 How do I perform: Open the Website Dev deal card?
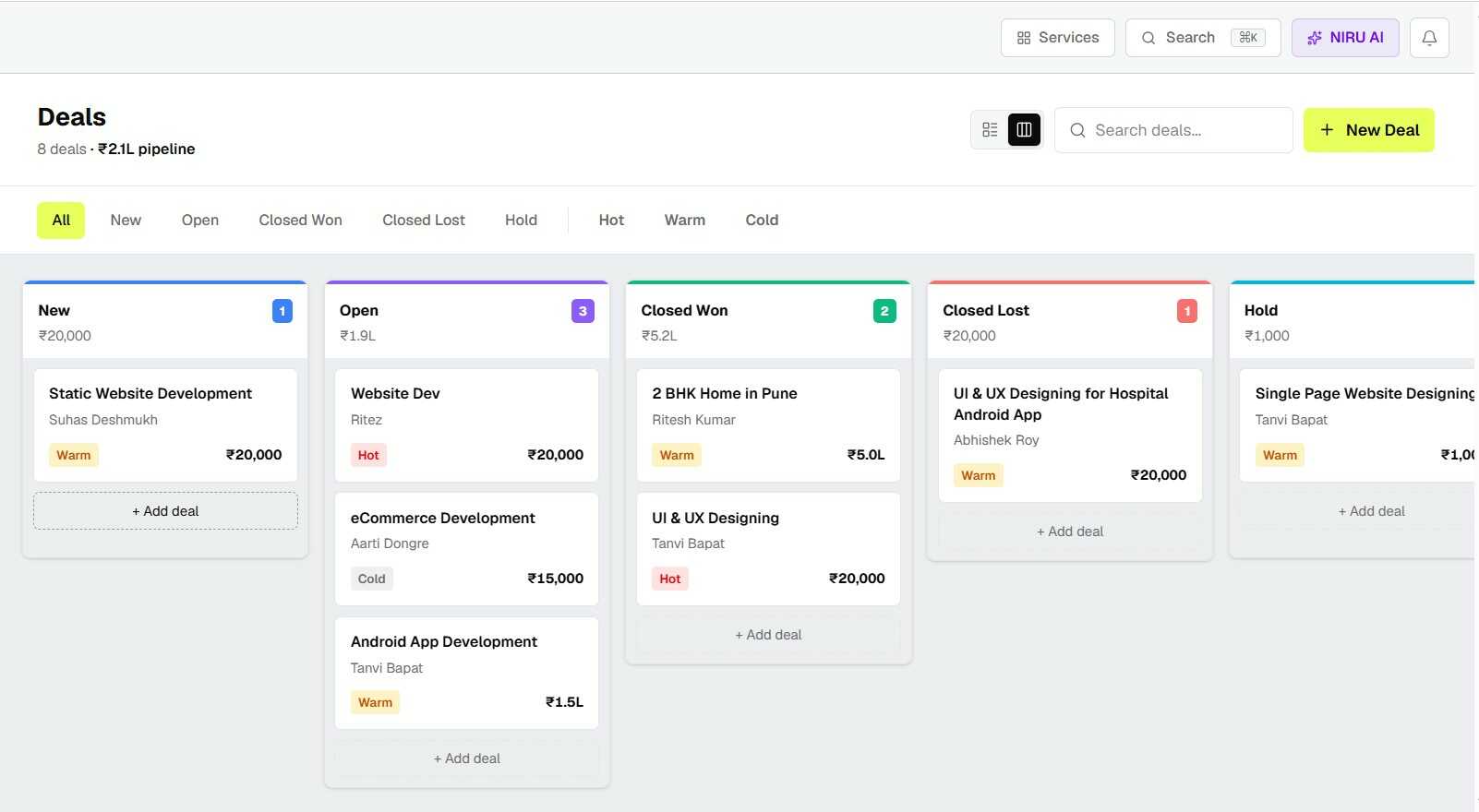(x=466, y=425)
